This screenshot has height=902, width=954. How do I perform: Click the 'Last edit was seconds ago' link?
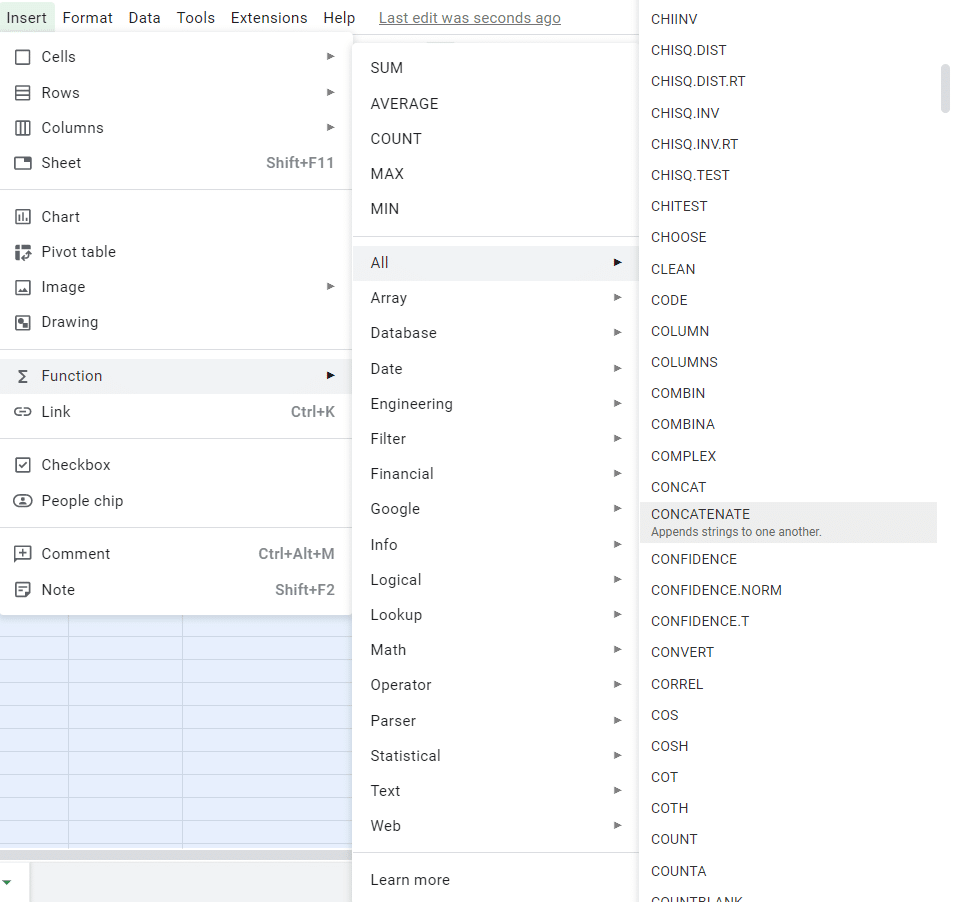point(469,18)
